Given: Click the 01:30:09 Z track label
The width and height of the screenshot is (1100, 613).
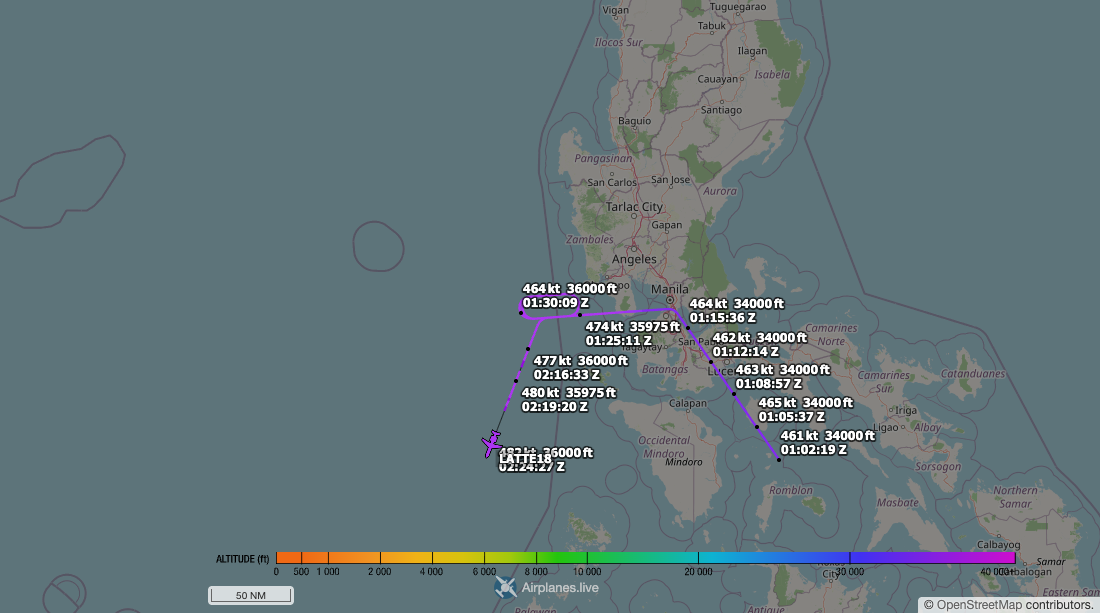Looking at the screenshot, I should (556, 303).
